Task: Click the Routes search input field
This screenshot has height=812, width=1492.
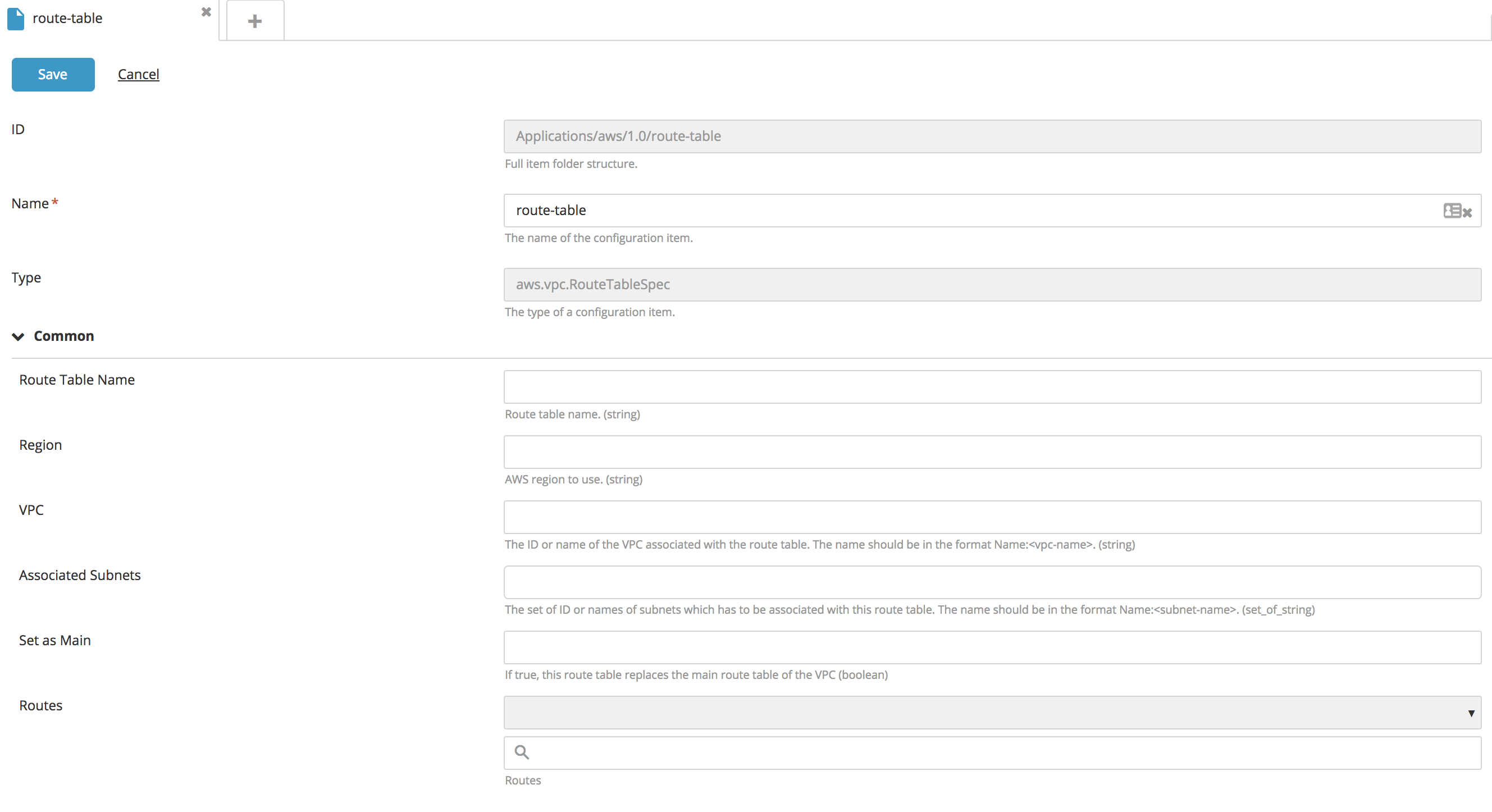Action: point(1002,753)
